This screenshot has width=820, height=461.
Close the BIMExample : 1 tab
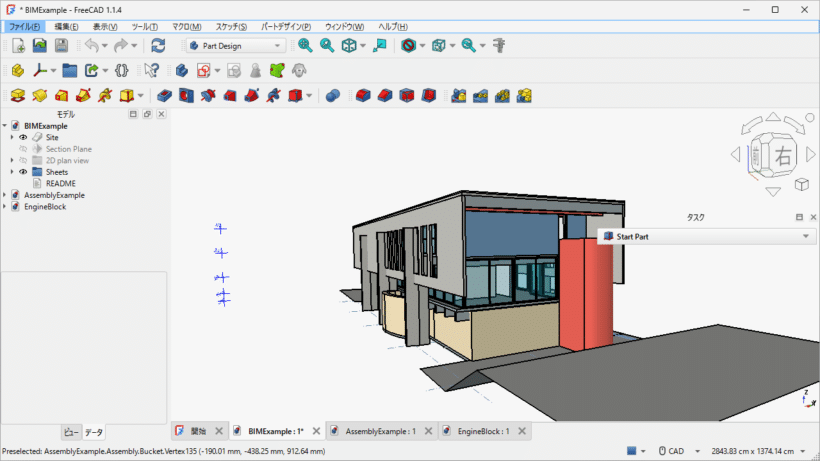coord(316,431)
